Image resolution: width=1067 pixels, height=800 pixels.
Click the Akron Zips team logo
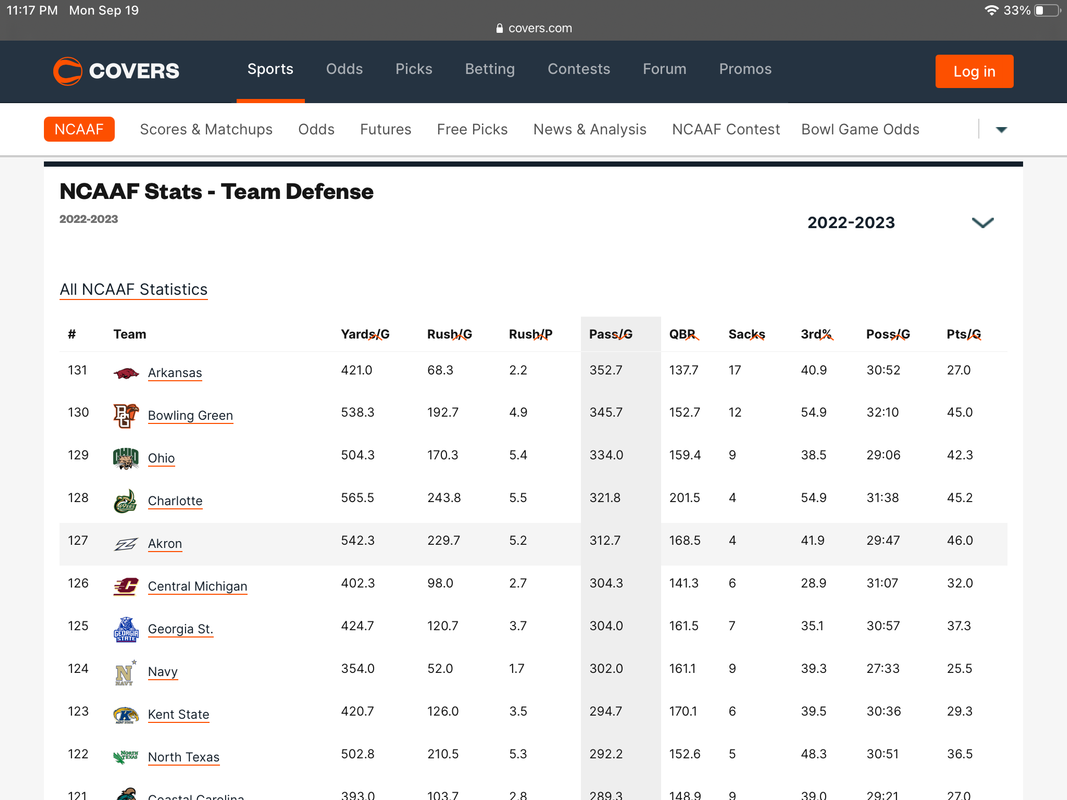(x=126, y=544)
